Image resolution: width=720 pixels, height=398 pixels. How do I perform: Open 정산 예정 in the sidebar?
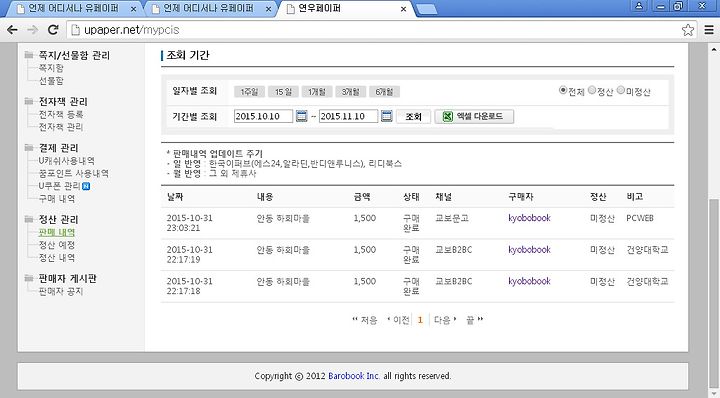[56, 245]
